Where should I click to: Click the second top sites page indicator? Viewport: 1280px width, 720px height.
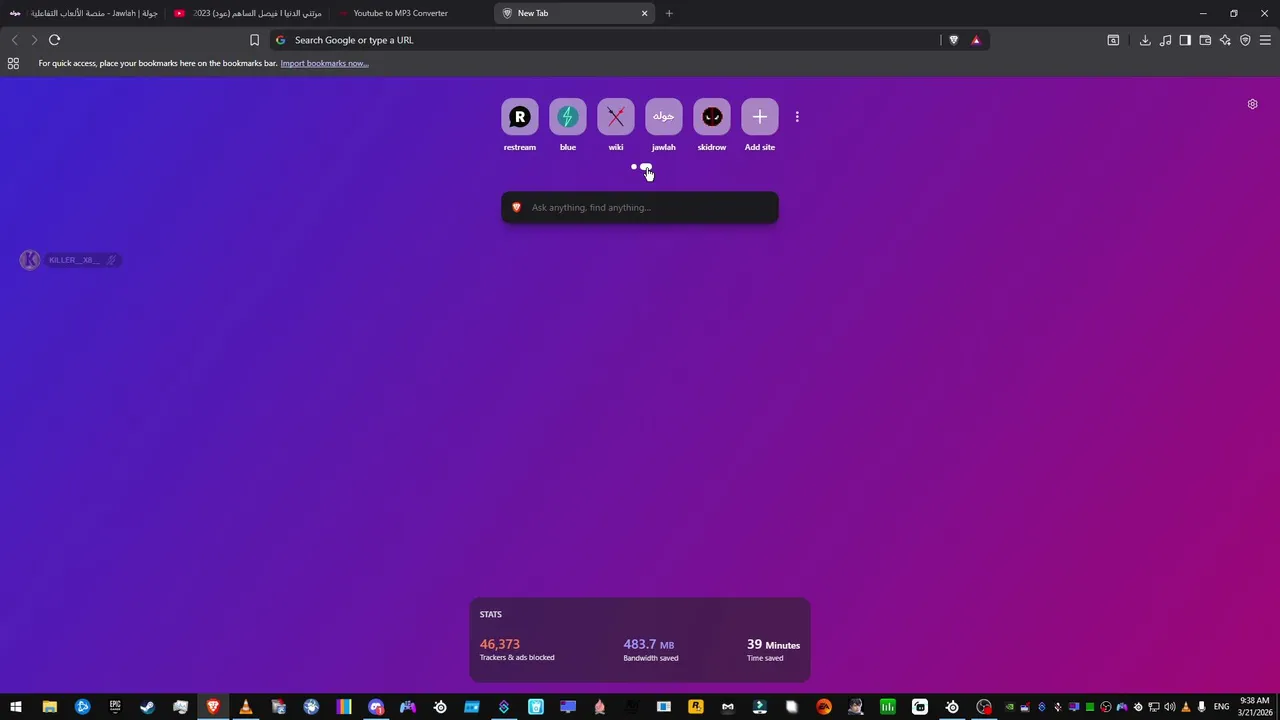(x=646, y=167)
